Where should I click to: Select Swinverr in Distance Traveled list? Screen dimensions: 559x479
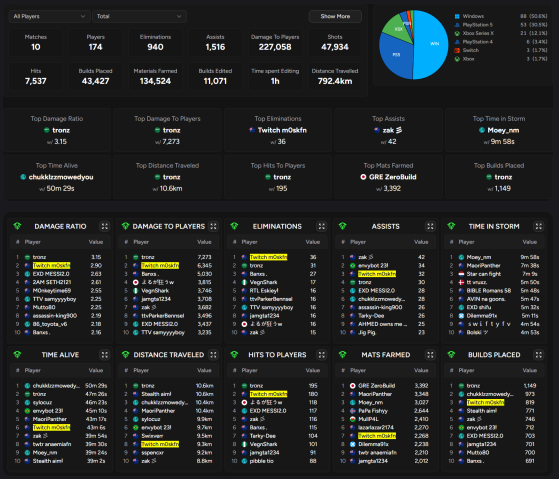coord(152,436)
